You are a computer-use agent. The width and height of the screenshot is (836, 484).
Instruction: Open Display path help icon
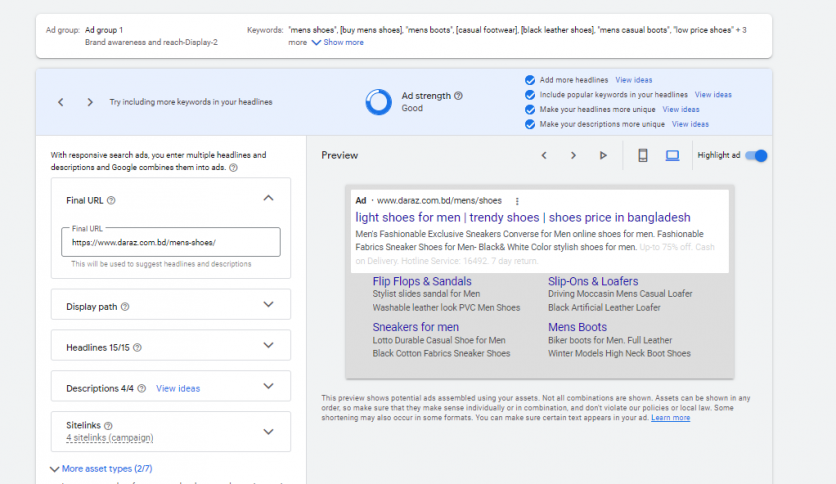click(x=125, y=306)
